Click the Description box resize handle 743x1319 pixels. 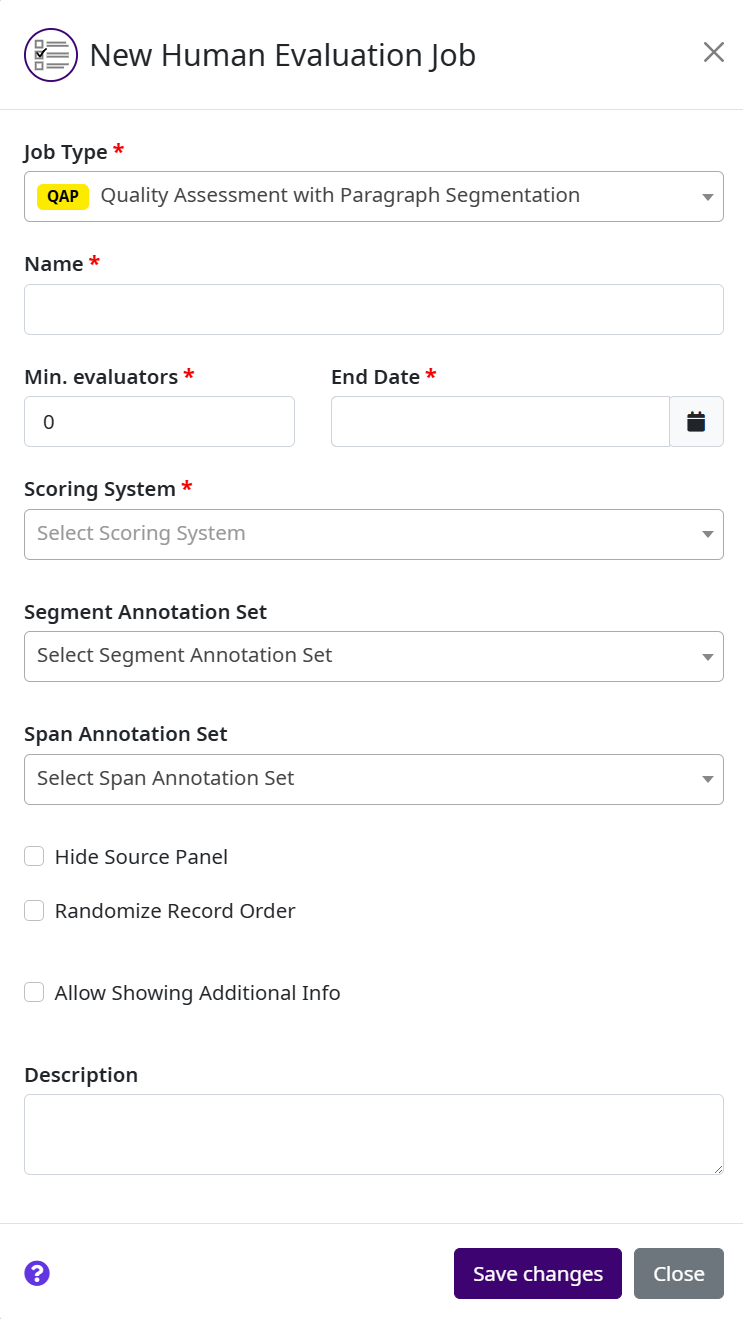coord(717,1168)
